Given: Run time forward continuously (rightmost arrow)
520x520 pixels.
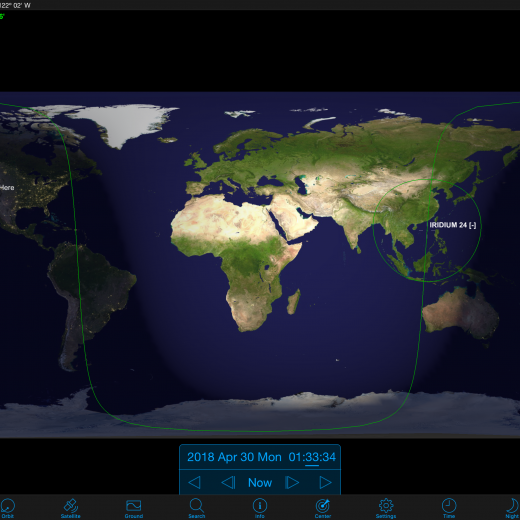Looking at the screenshot, I should (x=325, y=482).
